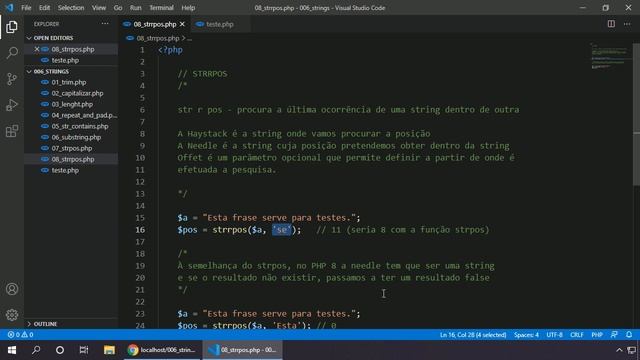Open File Explorer from taskbar
The image size is (640, 360).
(109, 350)
